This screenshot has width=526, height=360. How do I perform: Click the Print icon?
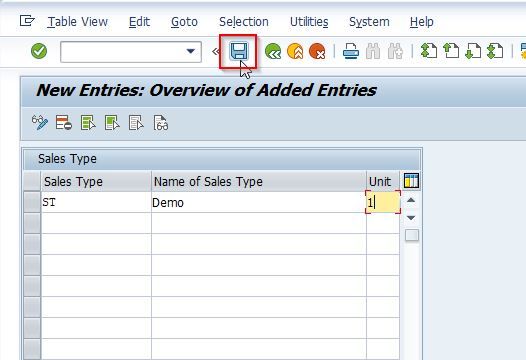[351, 51]
